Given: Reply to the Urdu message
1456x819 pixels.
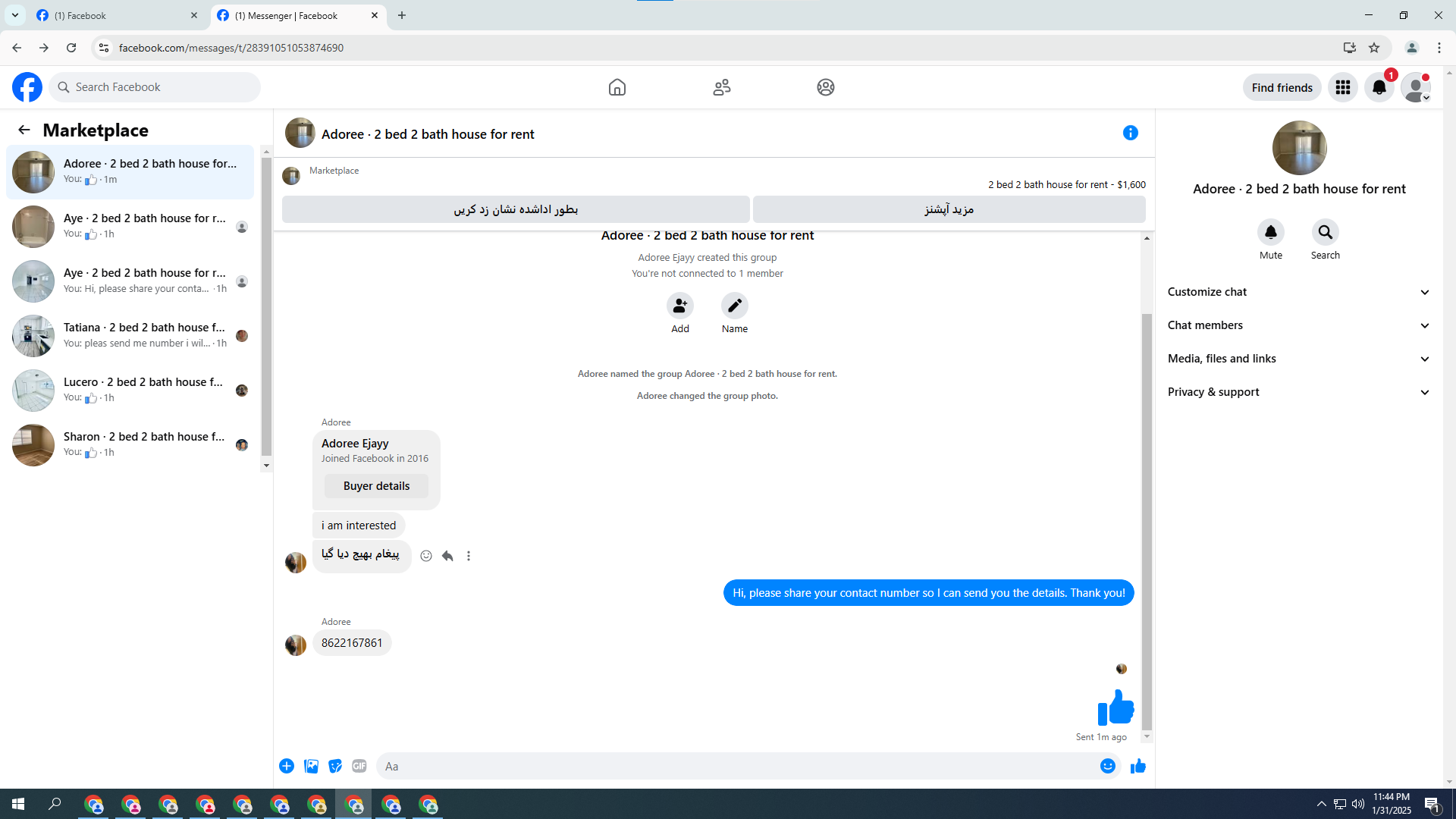Looking at the screenshot, I should click(x=447, y=556).
